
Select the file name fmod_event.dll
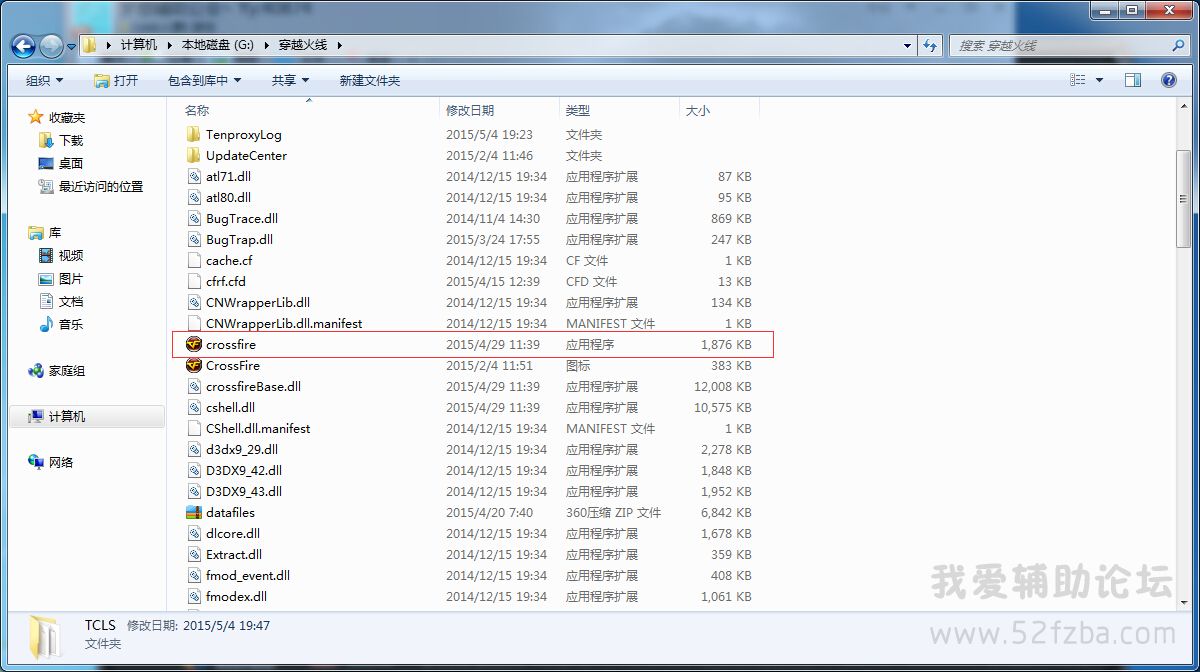click(248, 575)
